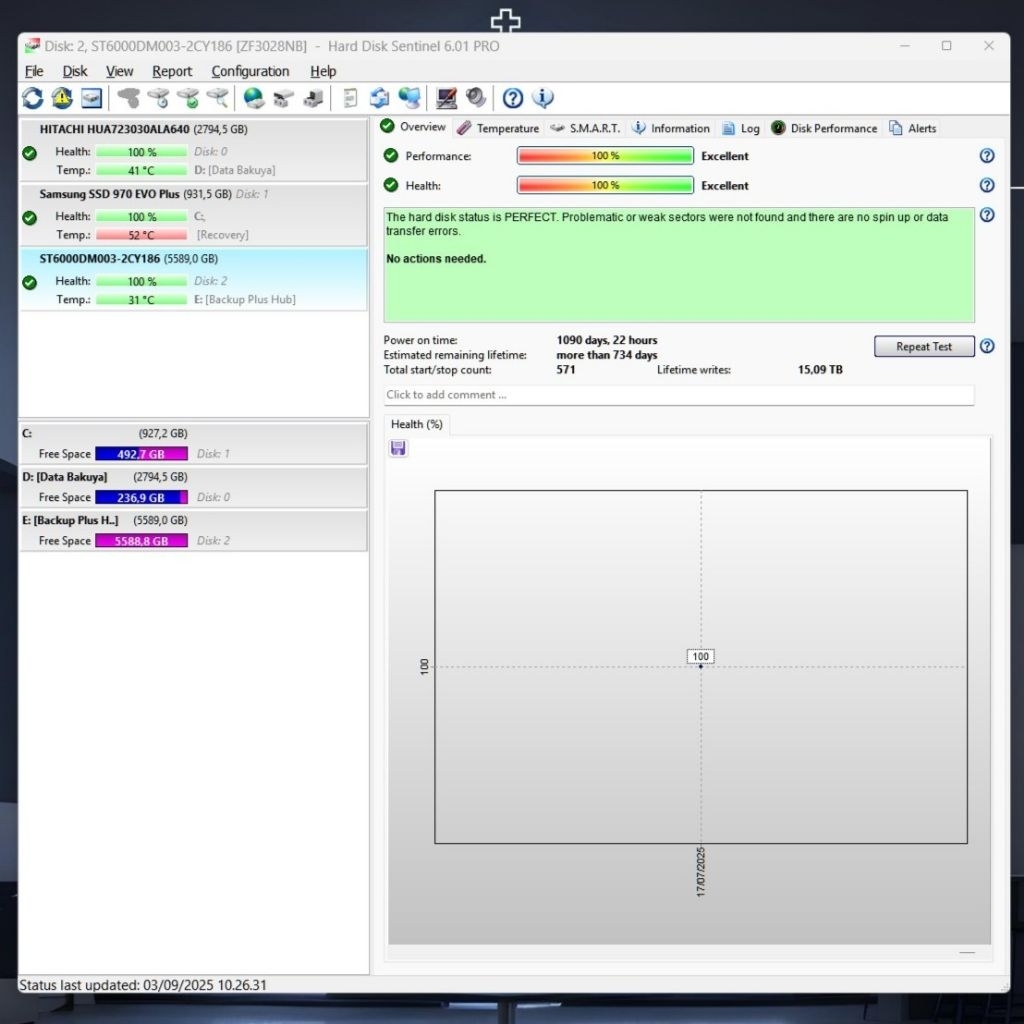Click the 'E: [Backup Plus H..]' partition heading
This screenshot has height=1024, width=1024.
pyautogui.click(x=71, y=520)
